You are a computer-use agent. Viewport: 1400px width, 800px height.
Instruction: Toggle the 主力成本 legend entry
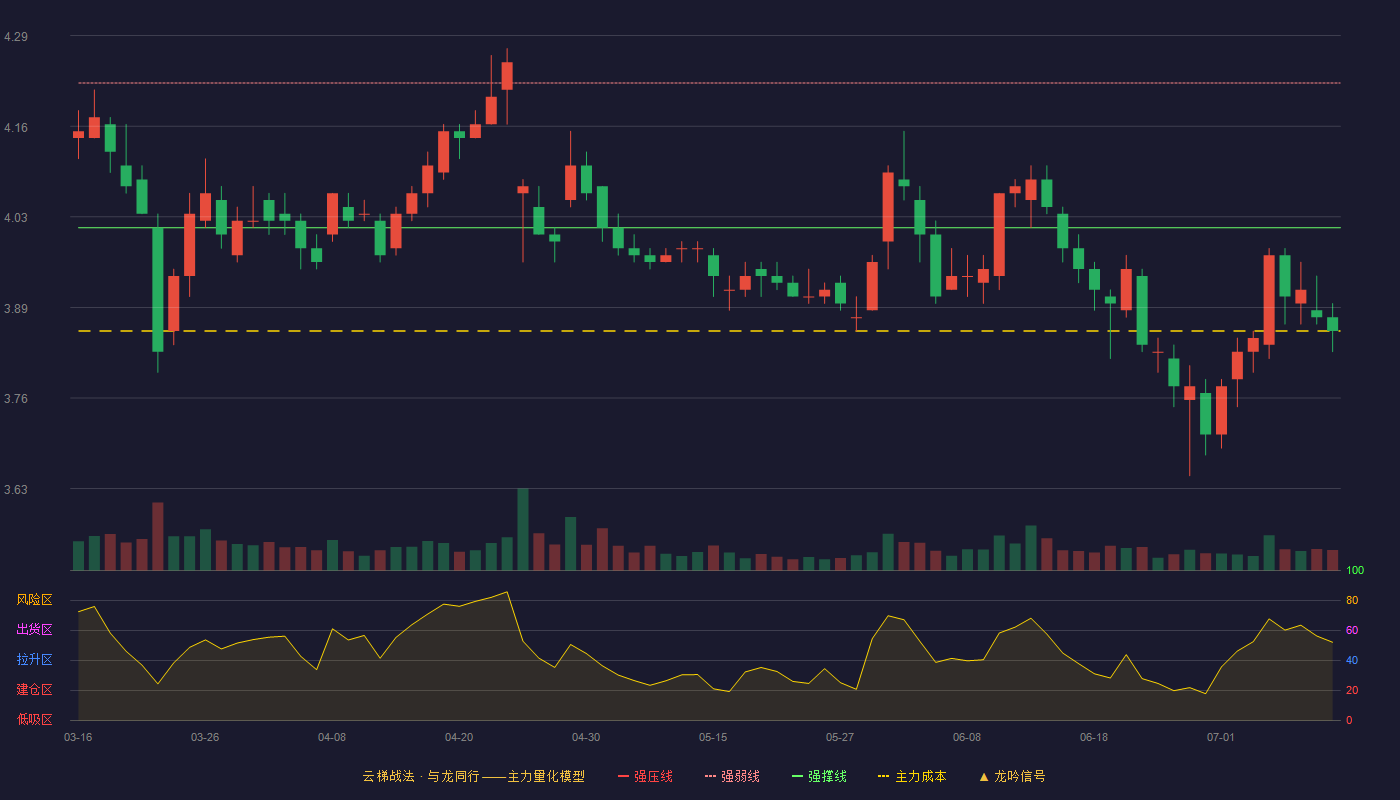click(x=912, y=776)
